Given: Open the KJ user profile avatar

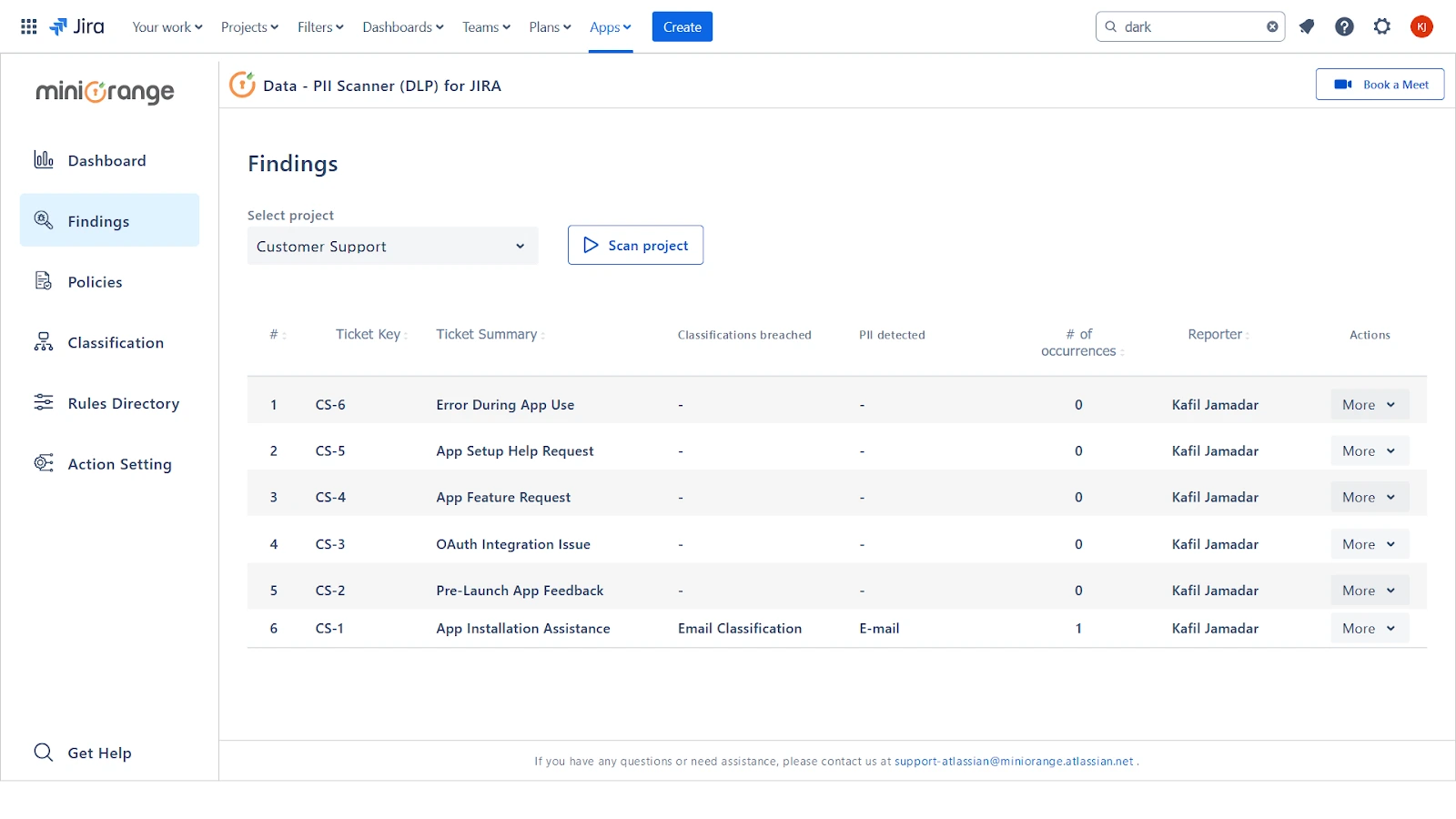Looking at the screenshot, I should tap(1421, 27).
